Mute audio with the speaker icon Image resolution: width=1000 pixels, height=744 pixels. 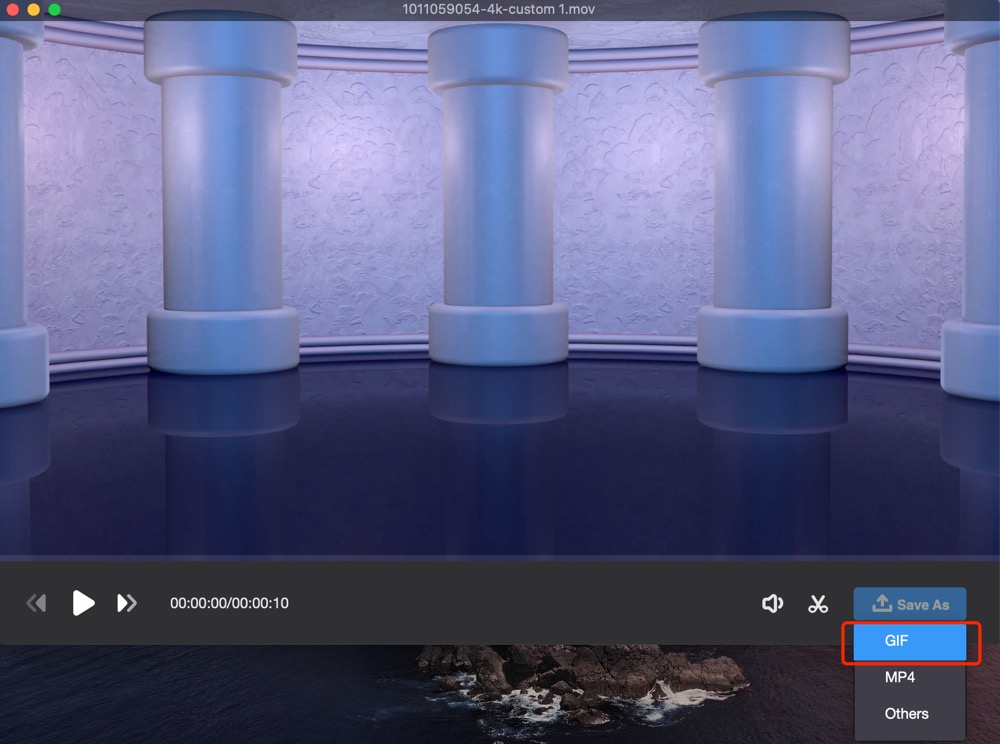coord(772,604)
